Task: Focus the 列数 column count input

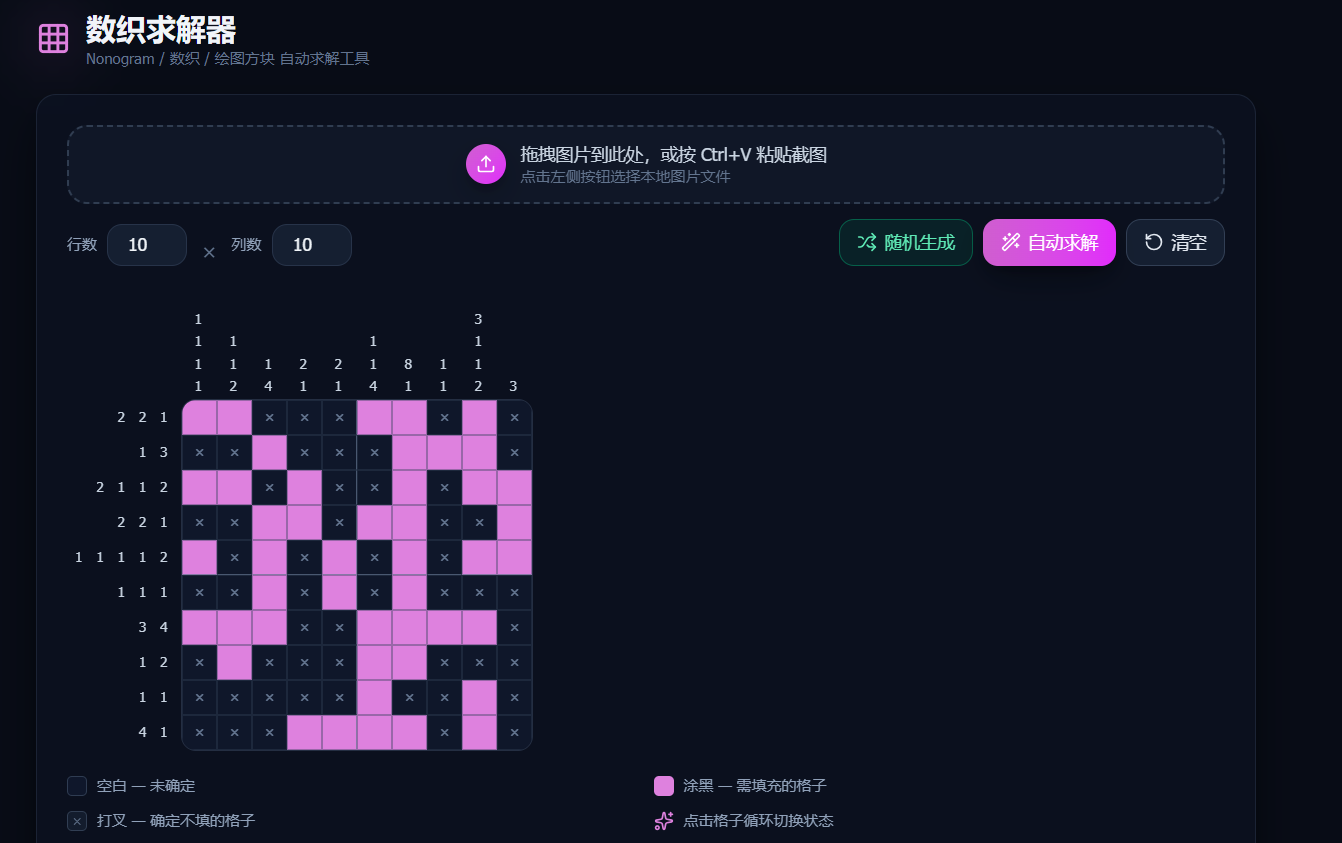Action: pos(312,245)
